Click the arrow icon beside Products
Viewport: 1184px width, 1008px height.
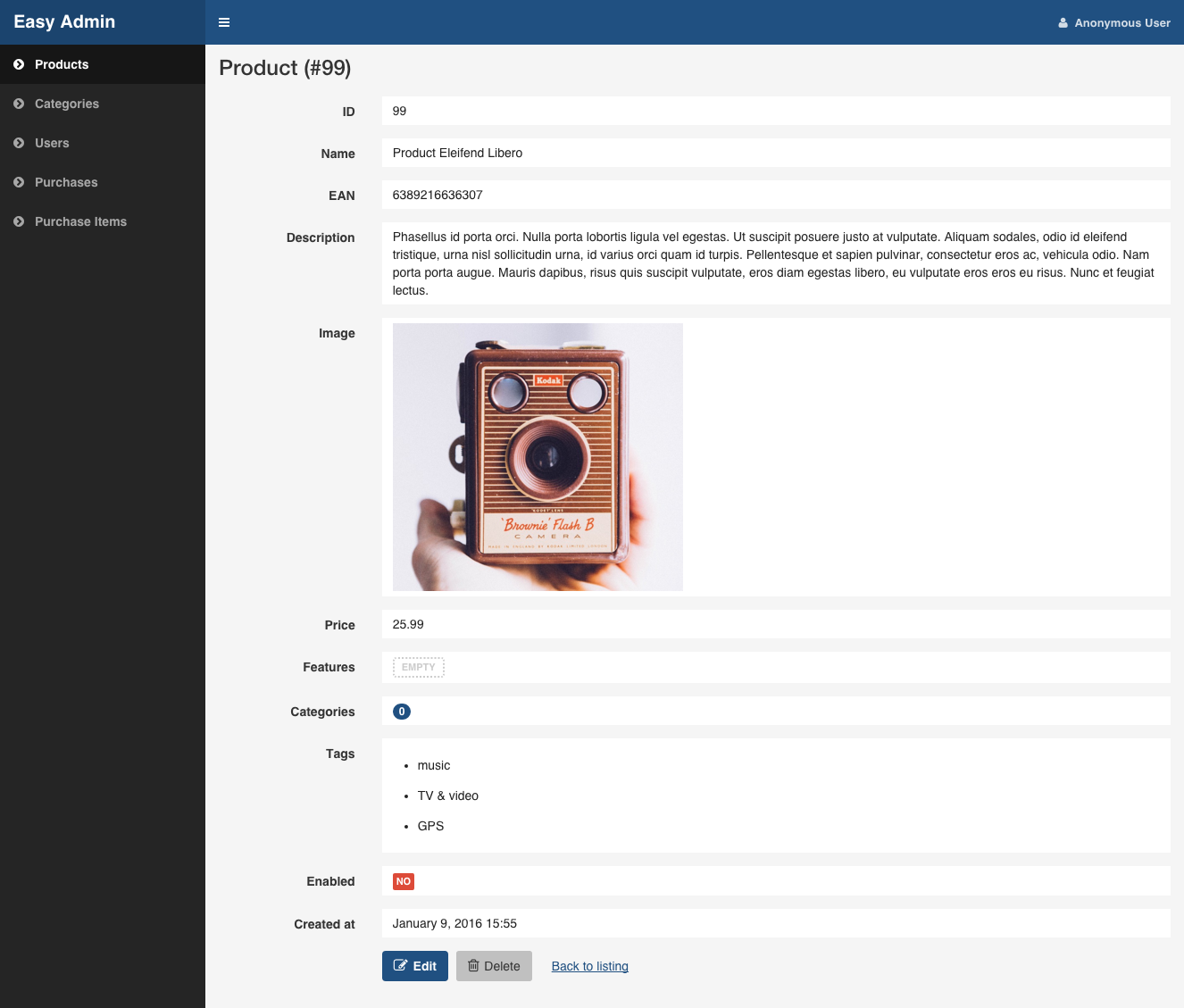coord(19,64)
